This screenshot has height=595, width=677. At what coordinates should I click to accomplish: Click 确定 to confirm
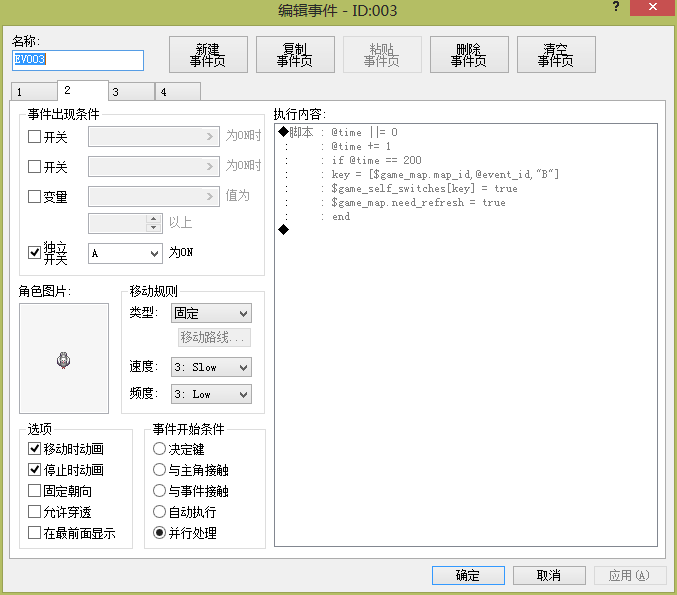pos(468,575)
